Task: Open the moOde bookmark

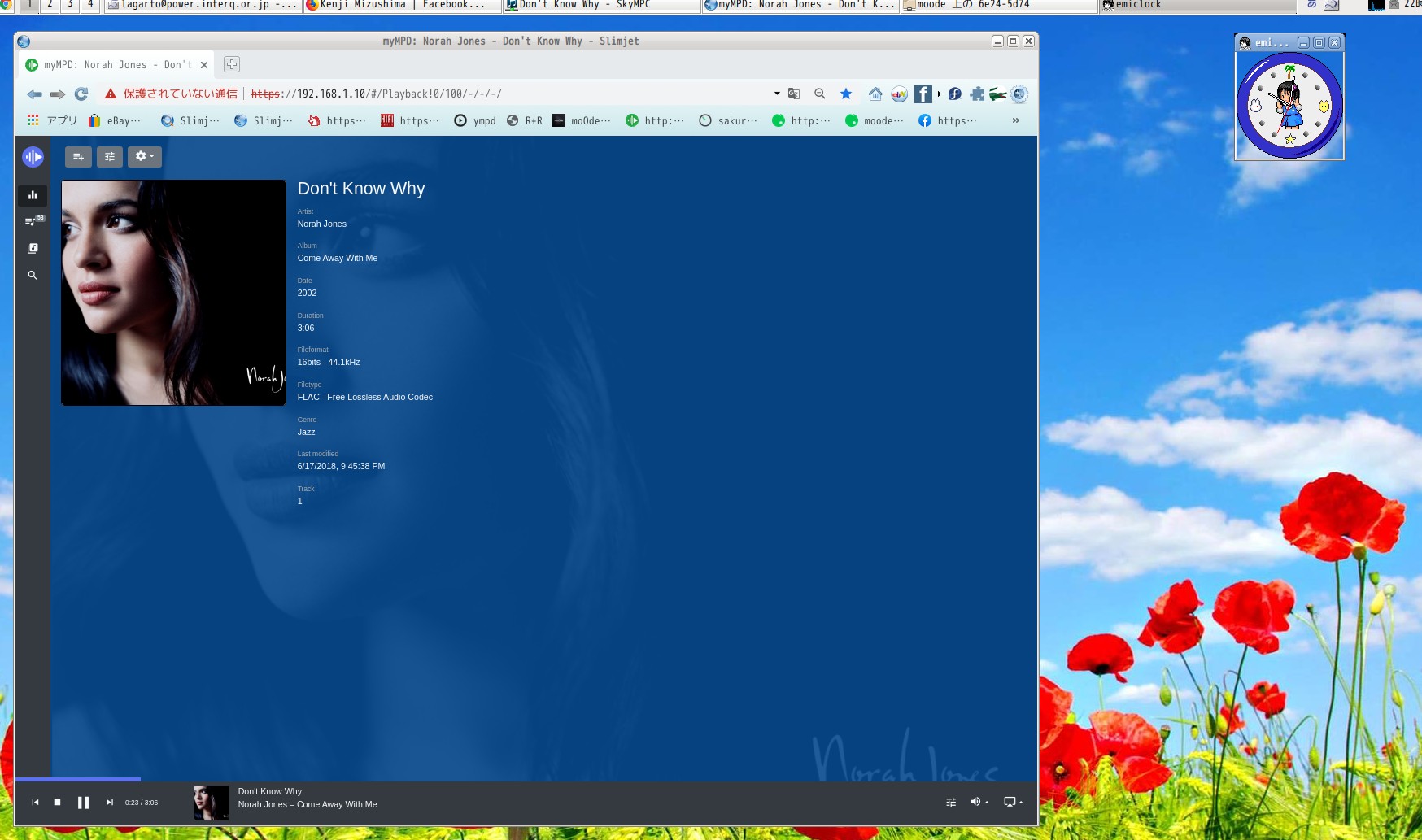Action: (x=582, y=121)
